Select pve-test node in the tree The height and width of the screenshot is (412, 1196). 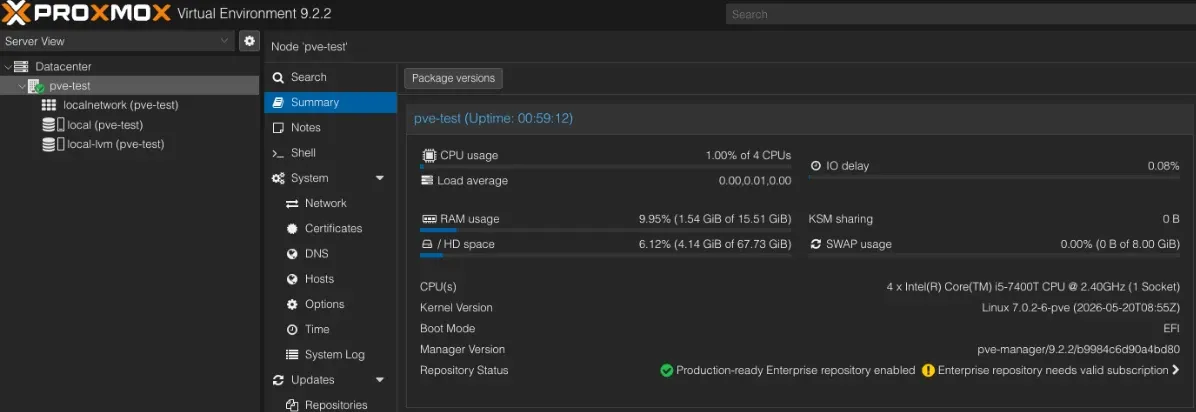click(x=130, y=86)
